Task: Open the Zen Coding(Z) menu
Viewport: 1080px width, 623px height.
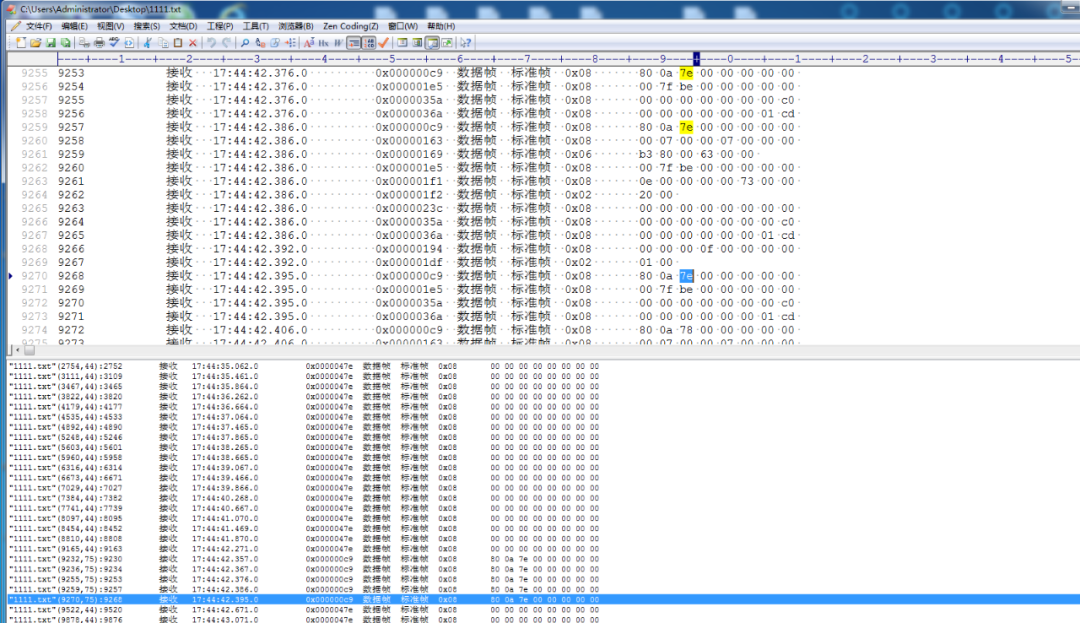Action: pos(351,26)
